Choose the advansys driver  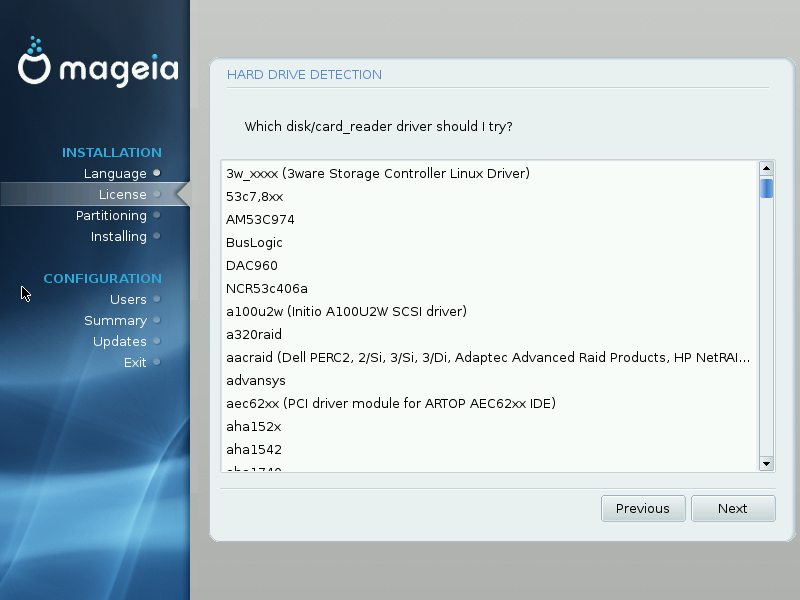pyautogui.click(x=490, y=380)
